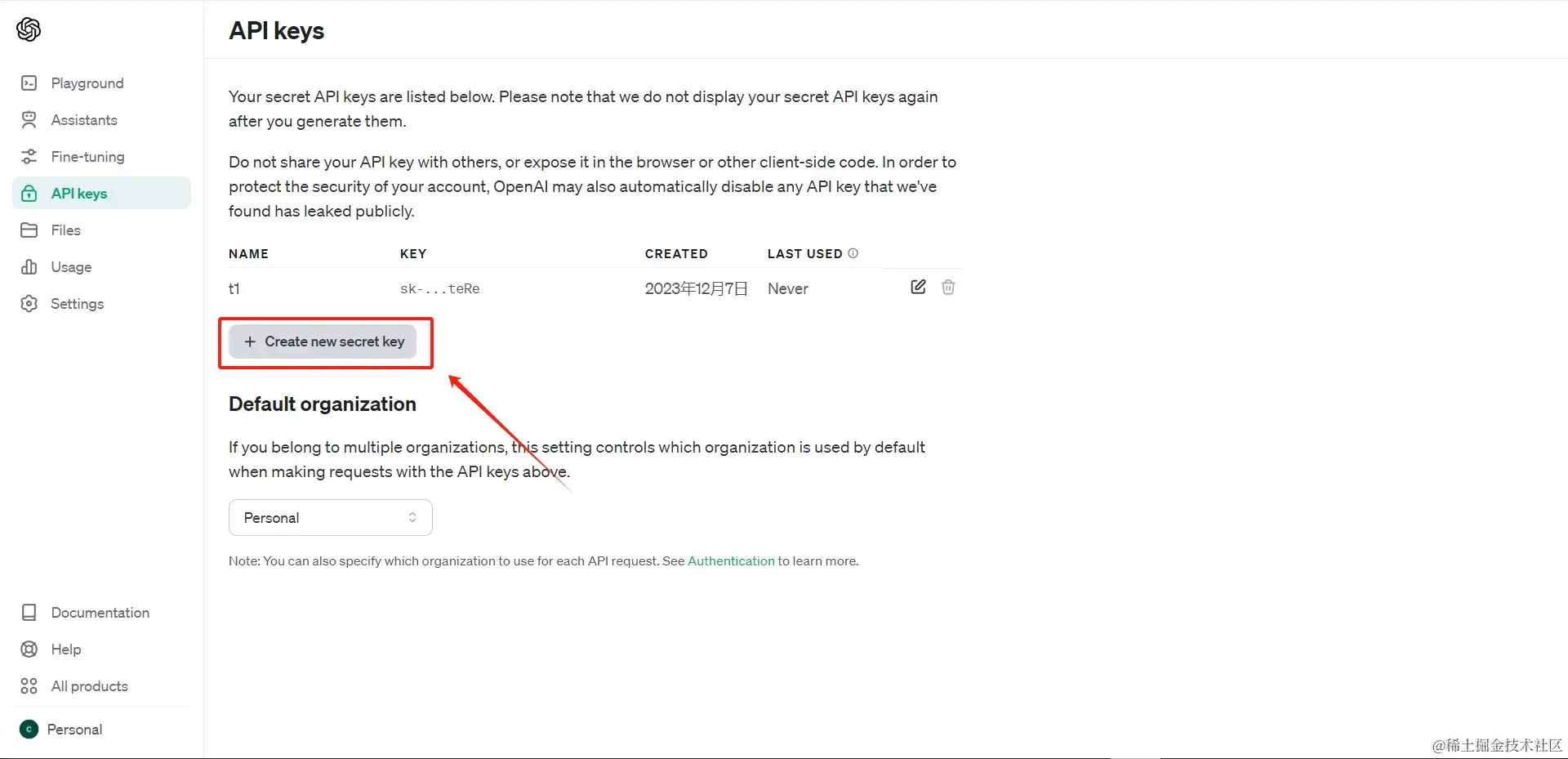1568x759 pixels.
Task: Open Playground from the sidebar
Action: coord(87,83)
